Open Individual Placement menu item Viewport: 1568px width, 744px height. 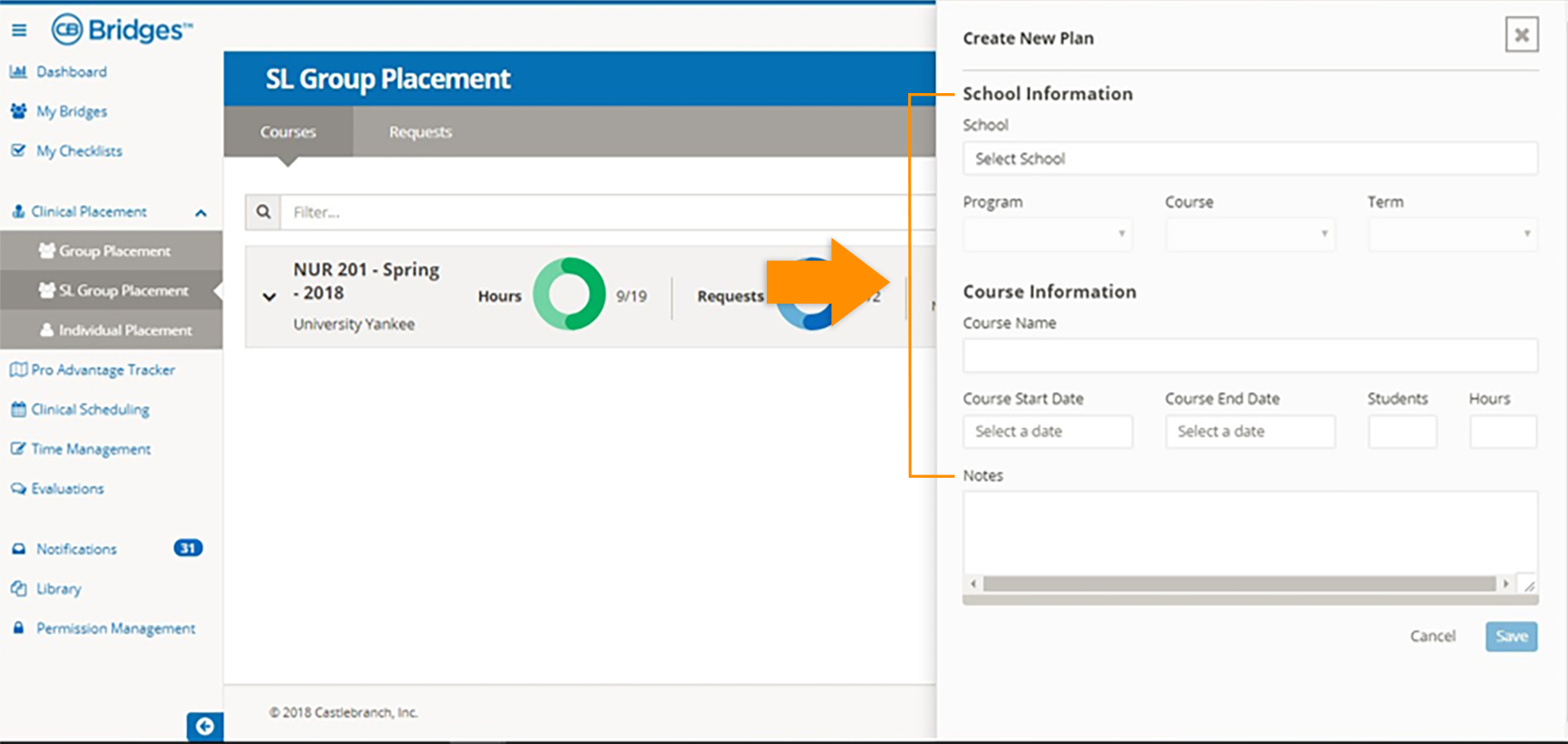pyautogui.click(x=111, y=330)
